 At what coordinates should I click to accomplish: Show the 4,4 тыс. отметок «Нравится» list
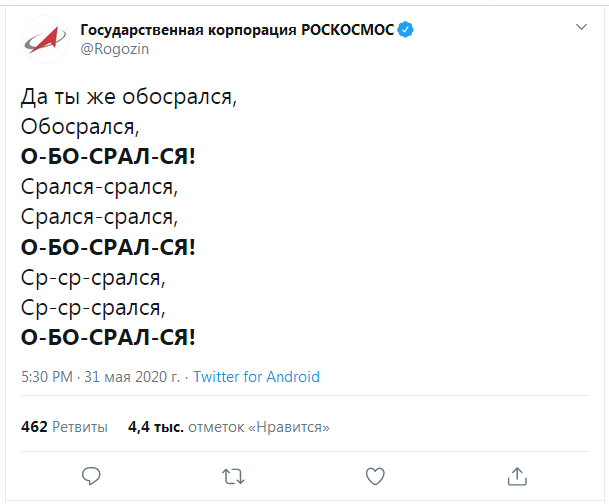point(229,427)
